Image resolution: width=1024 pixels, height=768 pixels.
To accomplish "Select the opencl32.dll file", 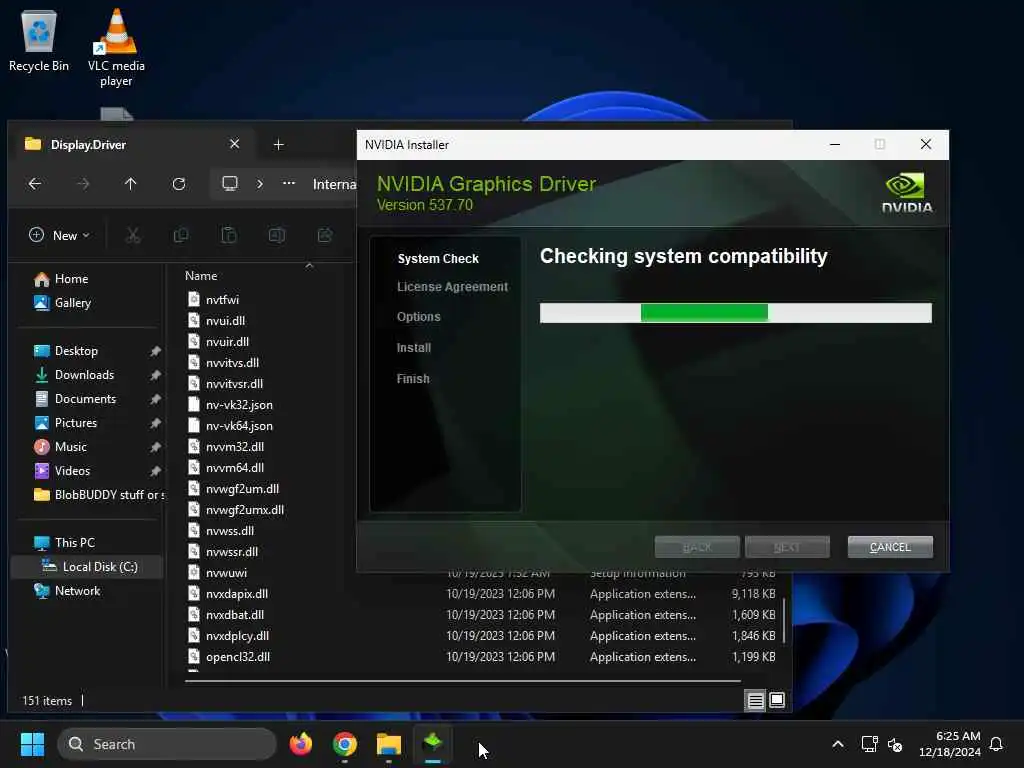I will coord(238,657).
